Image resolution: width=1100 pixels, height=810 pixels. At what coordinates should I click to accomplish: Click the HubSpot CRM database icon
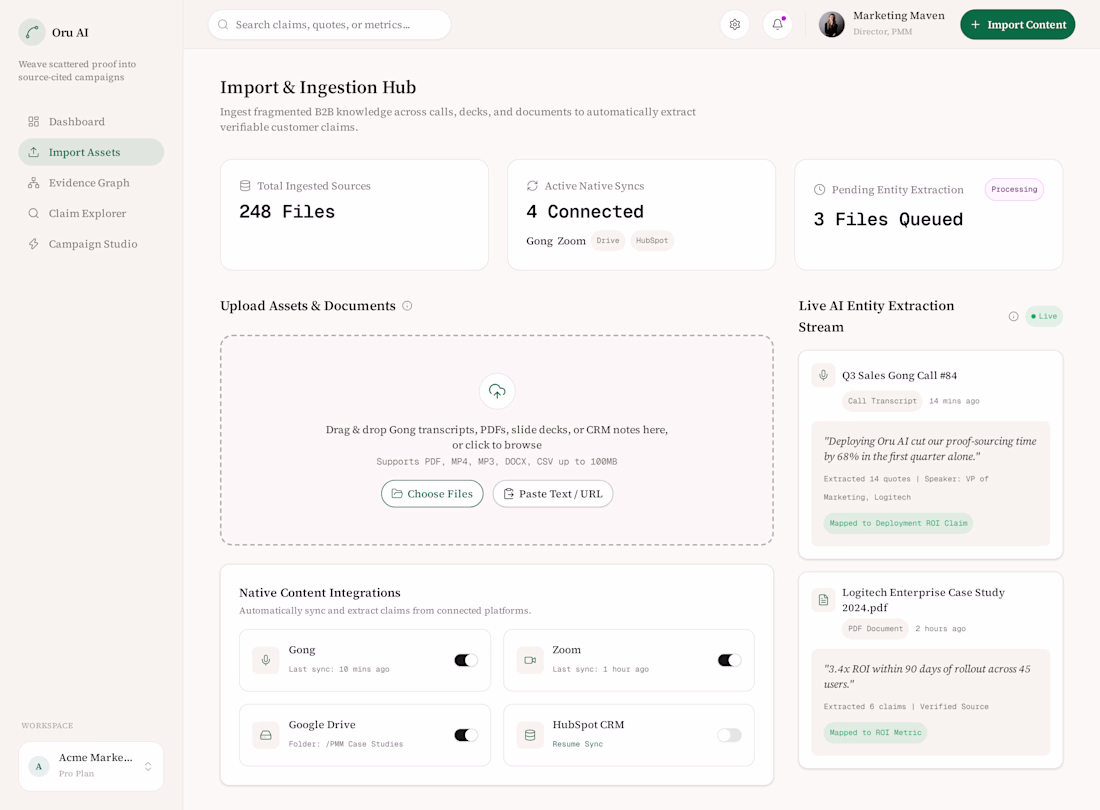pyautogui.click(x=530, y=735)
